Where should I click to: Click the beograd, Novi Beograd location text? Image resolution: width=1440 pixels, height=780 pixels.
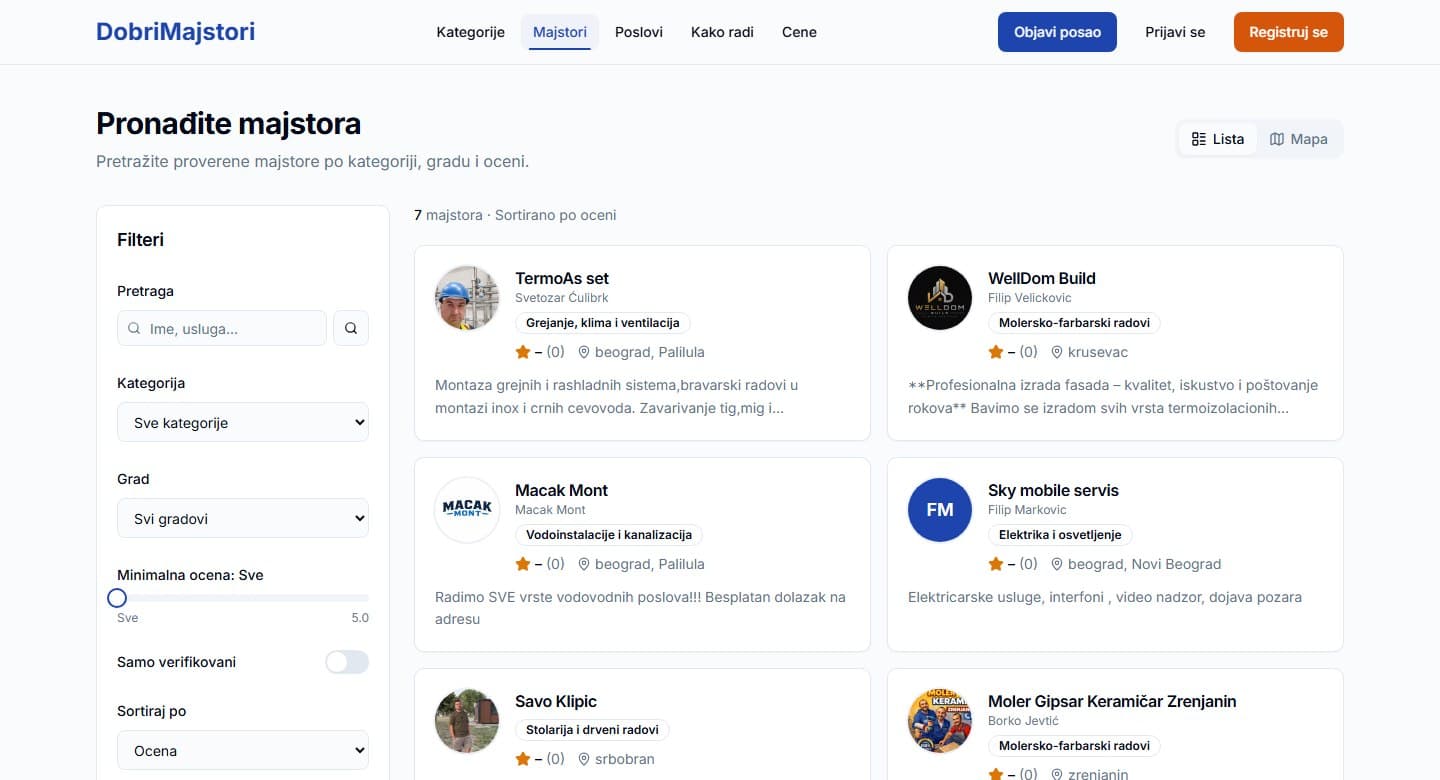tap(1145, 564)
